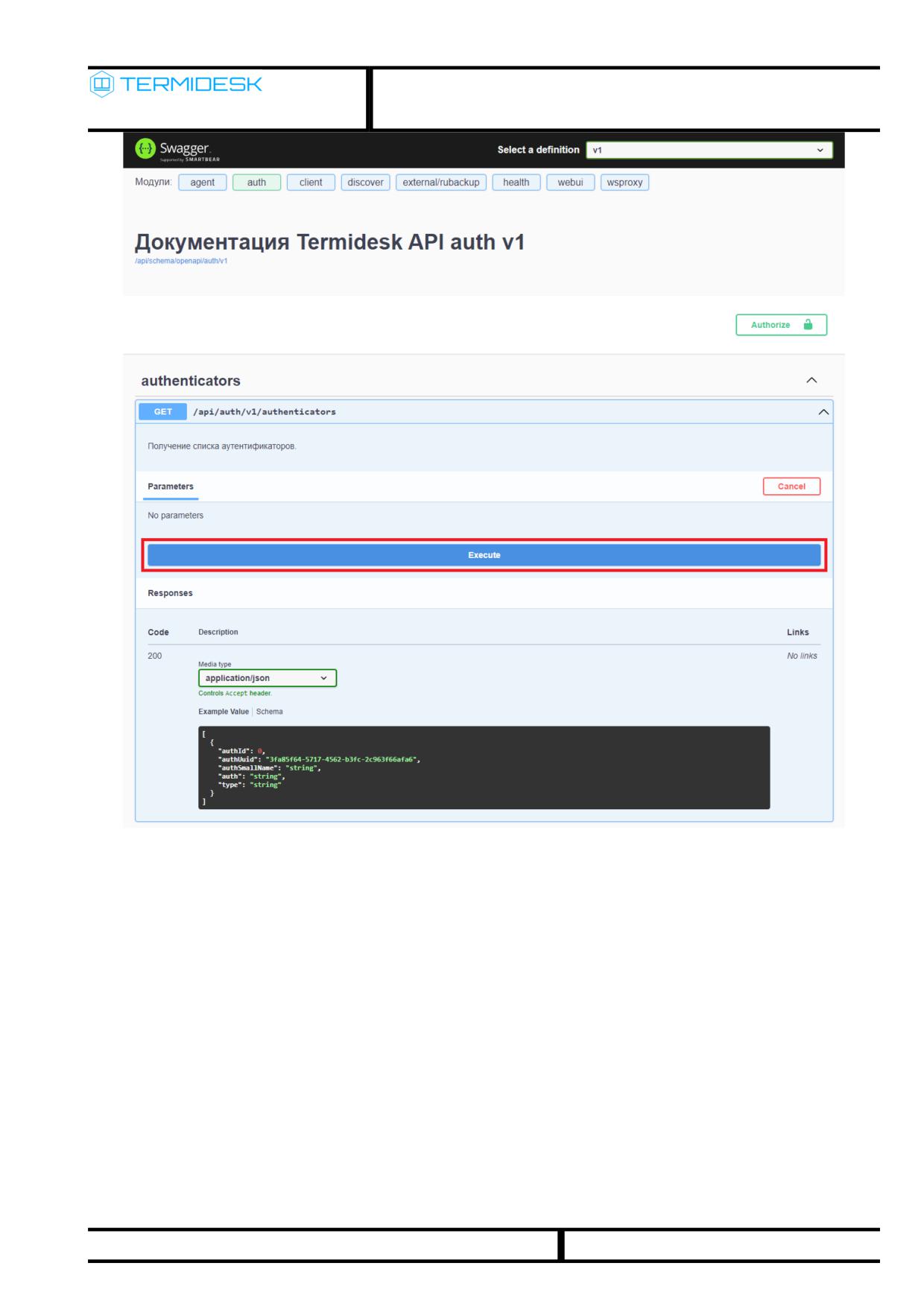Screen dimensions: 924x1307
Task: Click the Controls Accept header note
Action: 235,693
